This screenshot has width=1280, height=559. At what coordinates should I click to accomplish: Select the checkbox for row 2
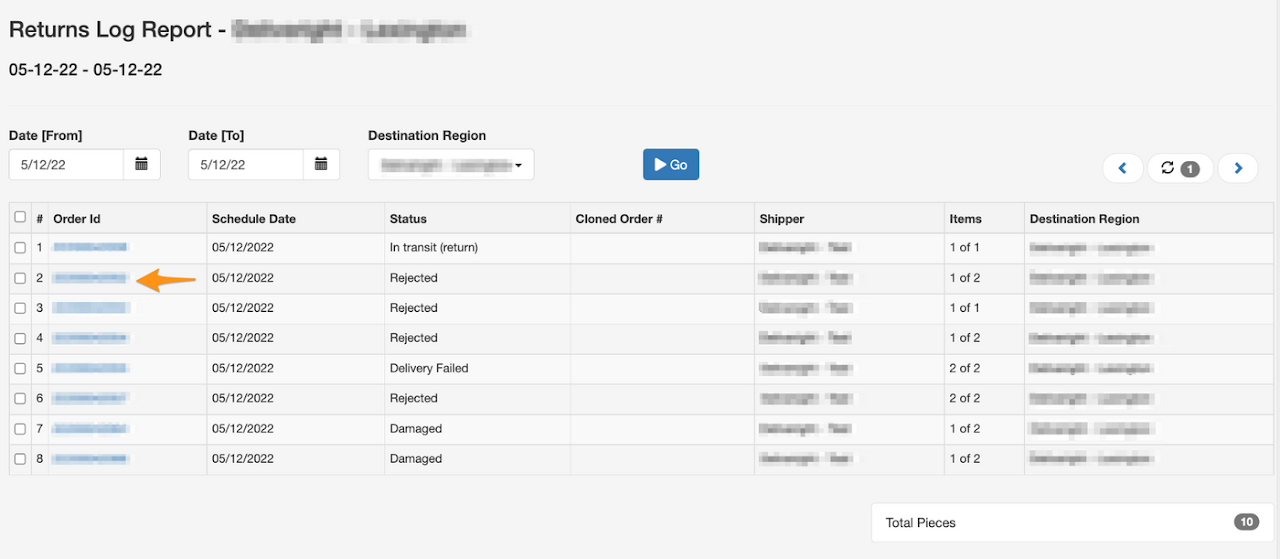pyautogui.click(x=20, y=278)
